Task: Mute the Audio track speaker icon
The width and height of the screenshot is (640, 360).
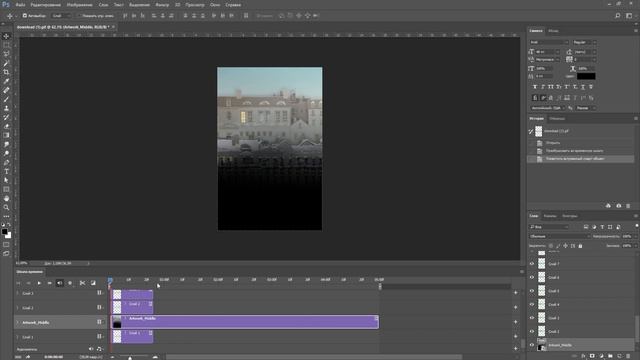Action: pos(91,349)
